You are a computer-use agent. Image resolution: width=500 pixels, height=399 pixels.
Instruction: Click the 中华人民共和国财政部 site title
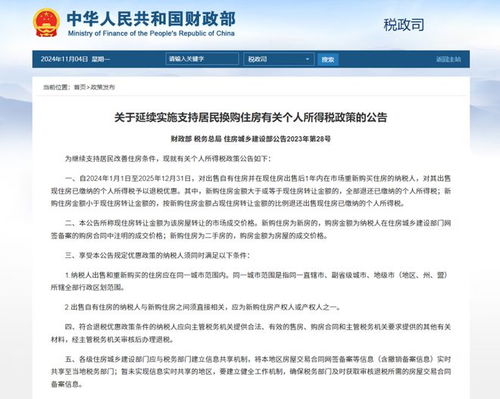[x=151, y=19]
